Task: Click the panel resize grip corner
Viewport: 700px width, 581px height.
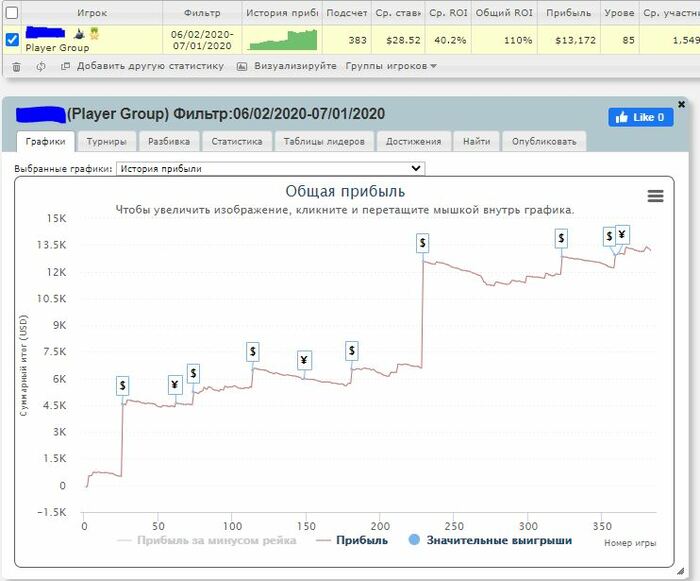Action: [x=680, y=571]
